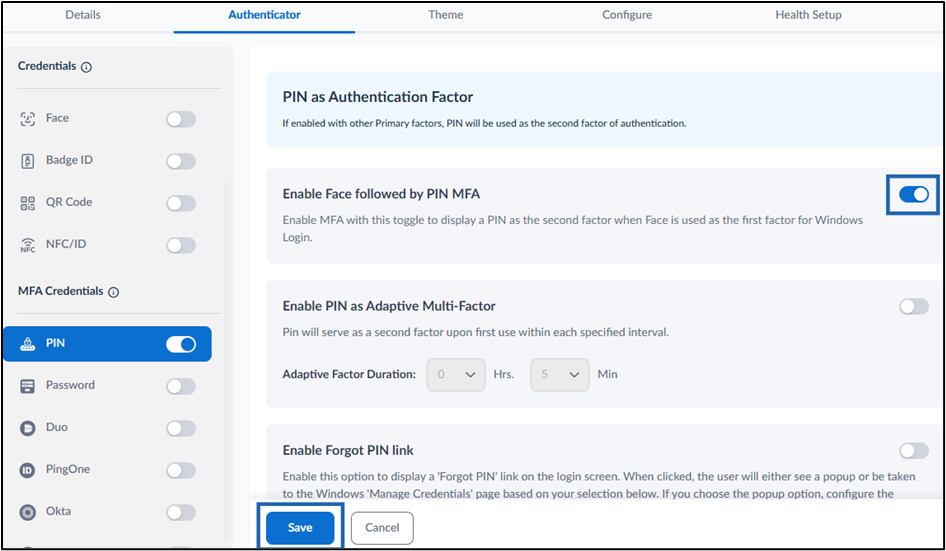Click the PIN as Authentication Factor heading
Image resolution: width=946 pixels, height=551 pixels.
378,97
